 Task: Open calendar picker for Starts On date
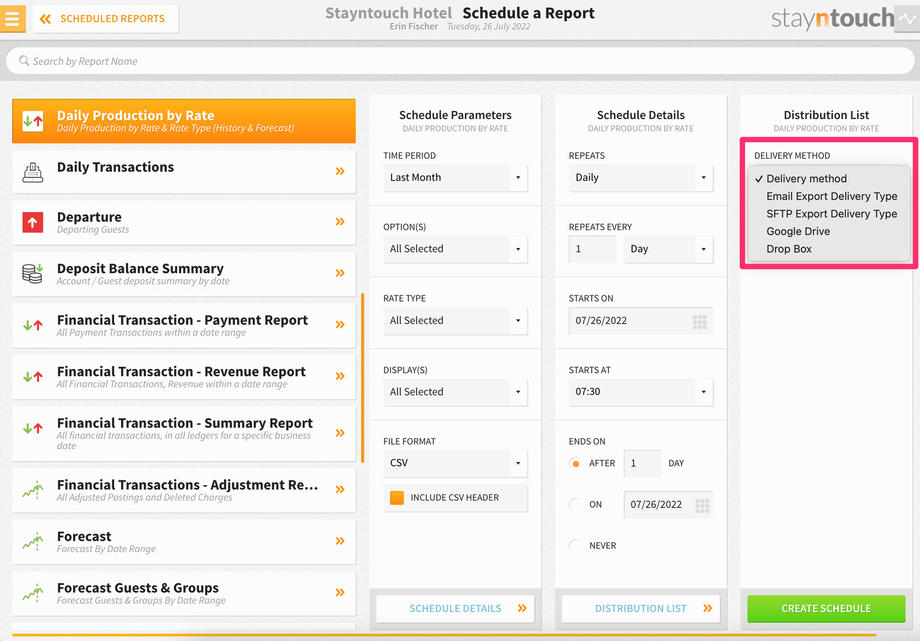(699, 321)
